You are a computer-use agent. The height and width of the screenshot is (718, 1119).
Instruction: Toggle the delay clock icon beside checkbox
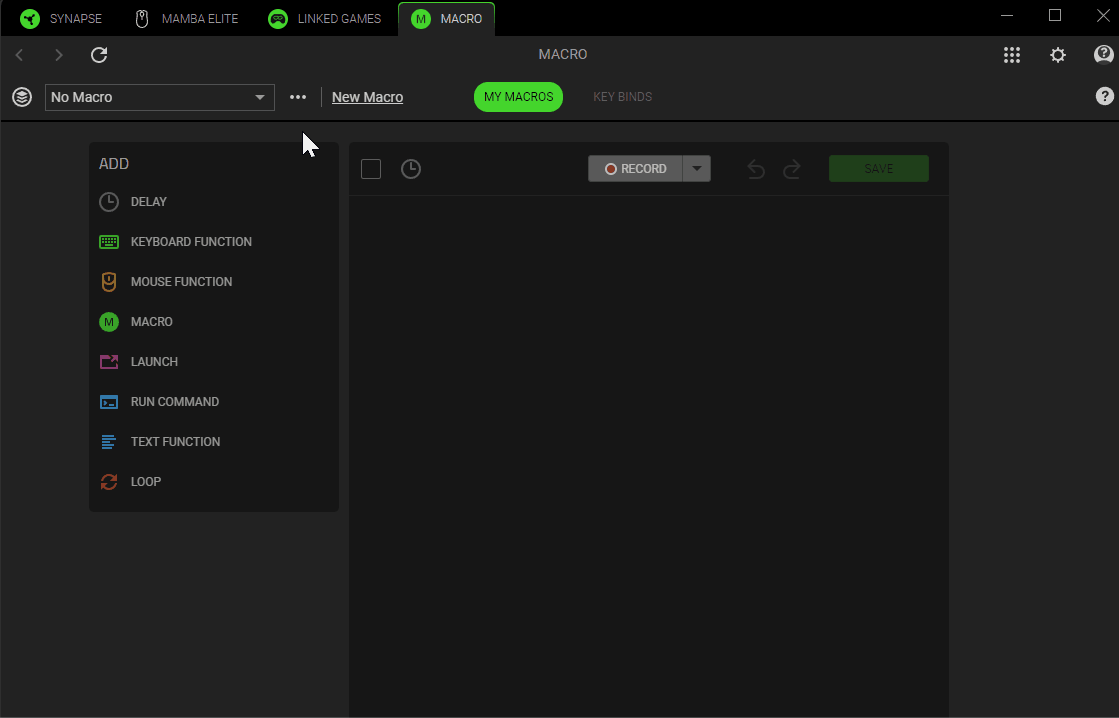pyautogui.click(x=411, y=169)
